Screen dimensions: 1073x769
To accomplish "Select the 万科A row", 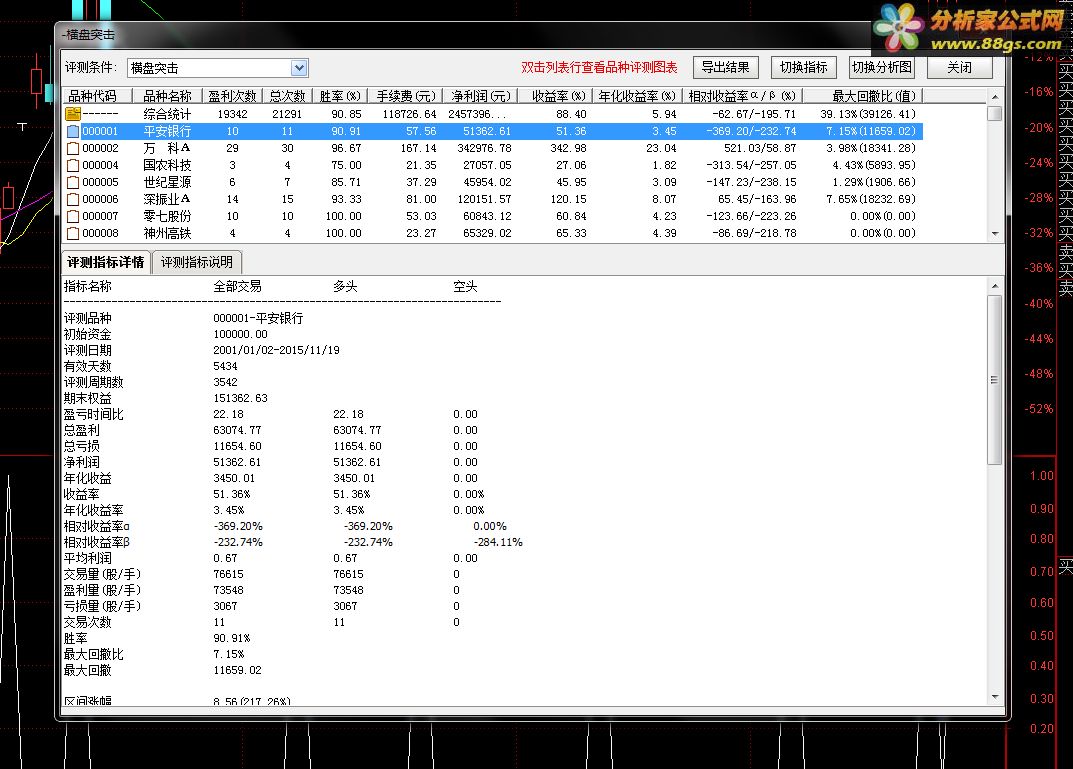I will (x=493, y=148).
